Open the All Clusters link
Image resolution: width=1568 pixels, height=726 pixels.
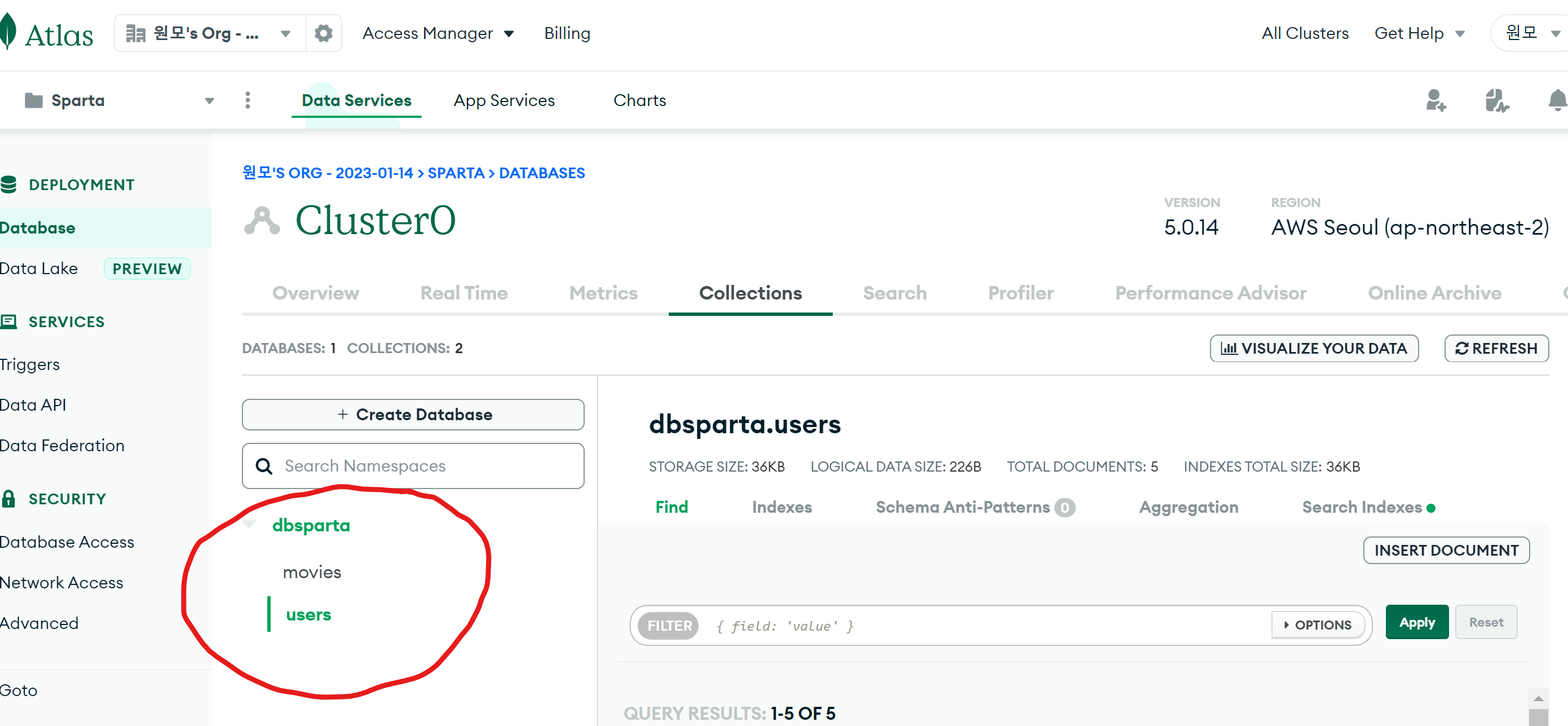point(1305,33)
